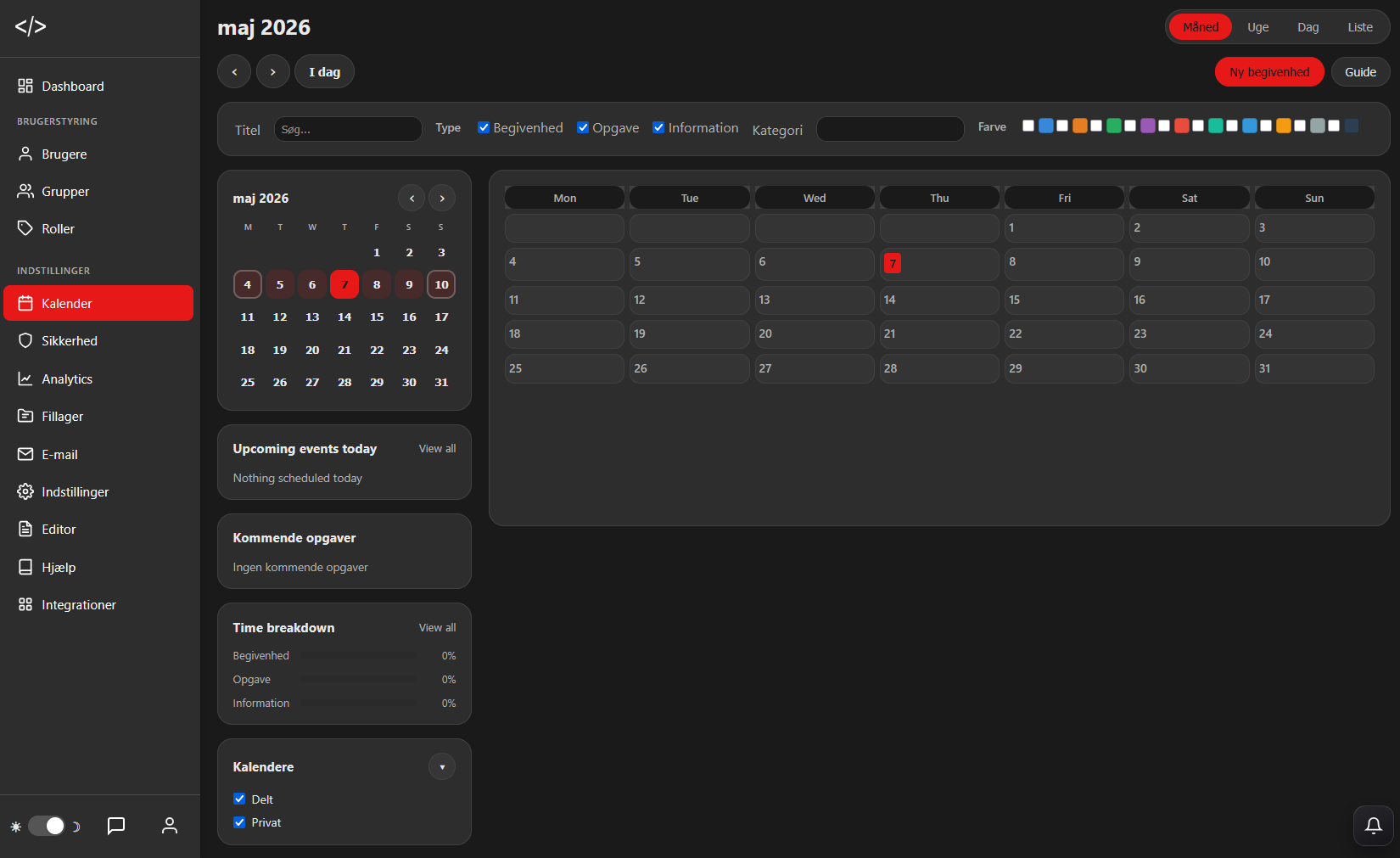Click the moon icon beside theme switch
Screen dimensions: 1400x858
pos(76,827)
